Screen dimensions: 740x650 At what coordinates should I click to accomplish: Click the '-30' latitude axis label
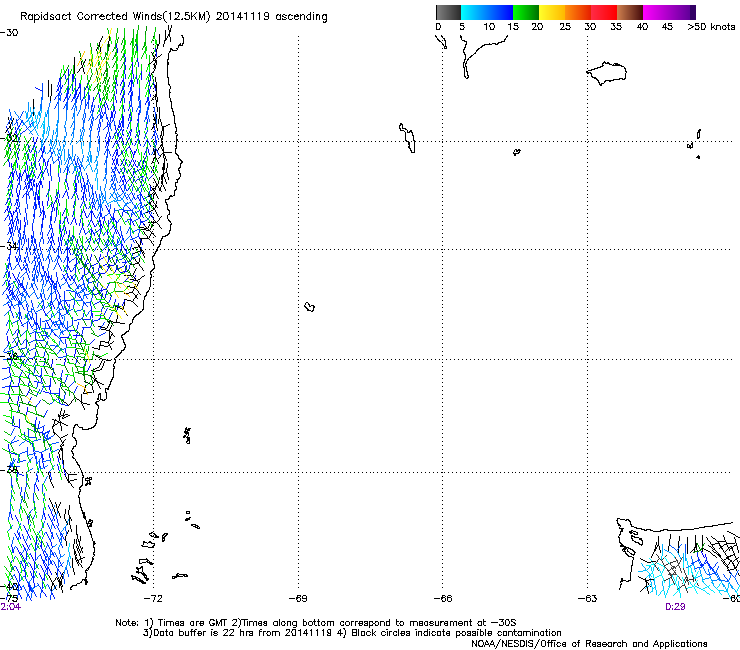(x=9, y=33)
